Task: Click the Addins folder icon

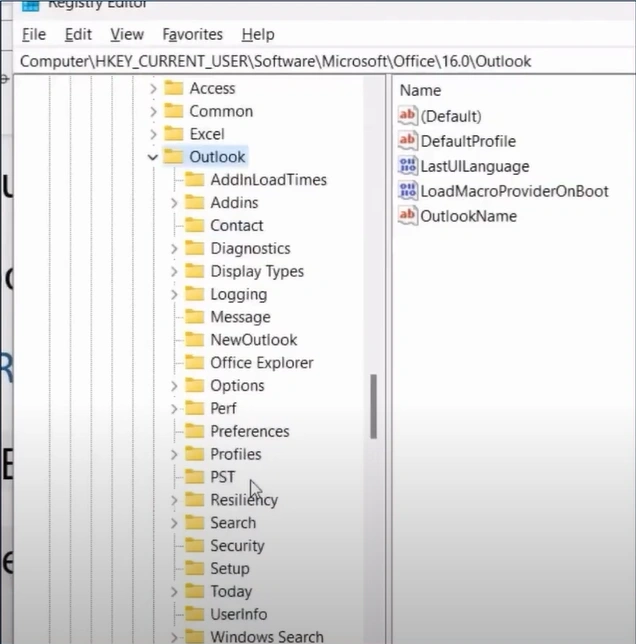Action: [x=194, y=202]
